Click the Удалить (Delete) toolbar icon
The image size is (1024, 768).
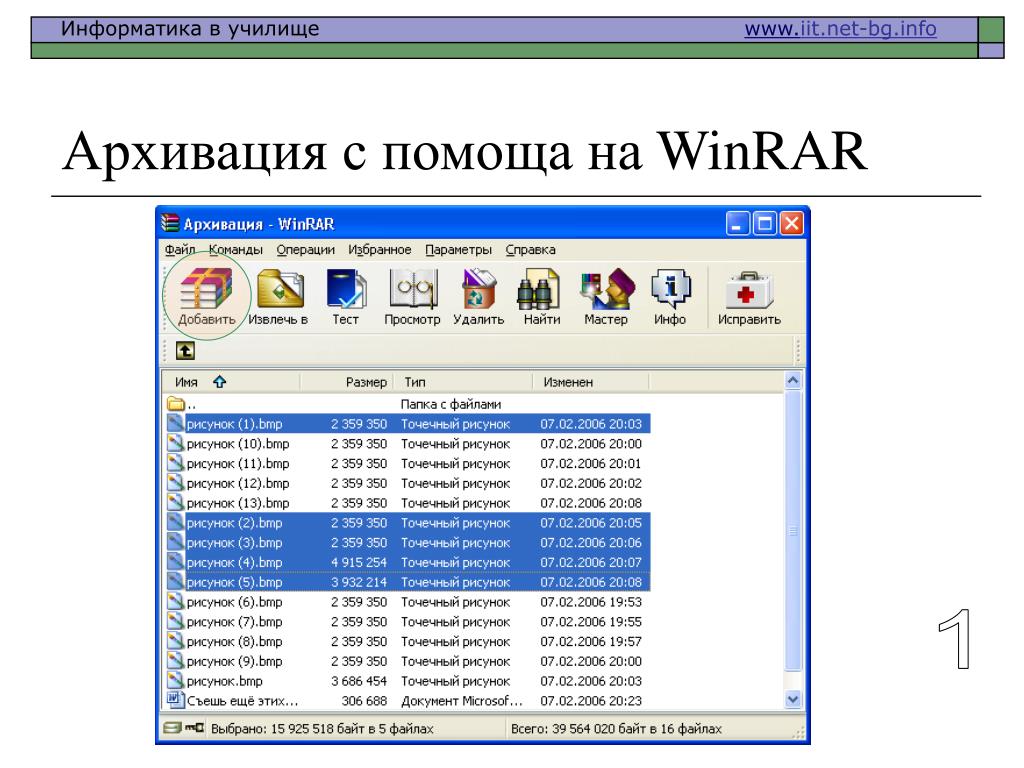[479, 297]
